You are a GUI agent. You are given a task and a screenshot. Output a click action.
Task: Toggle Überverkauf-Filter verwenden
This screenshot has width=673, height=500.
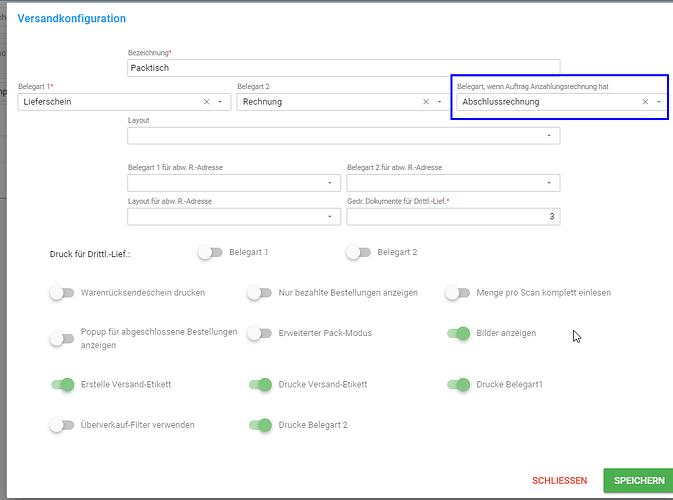[62, 425]
